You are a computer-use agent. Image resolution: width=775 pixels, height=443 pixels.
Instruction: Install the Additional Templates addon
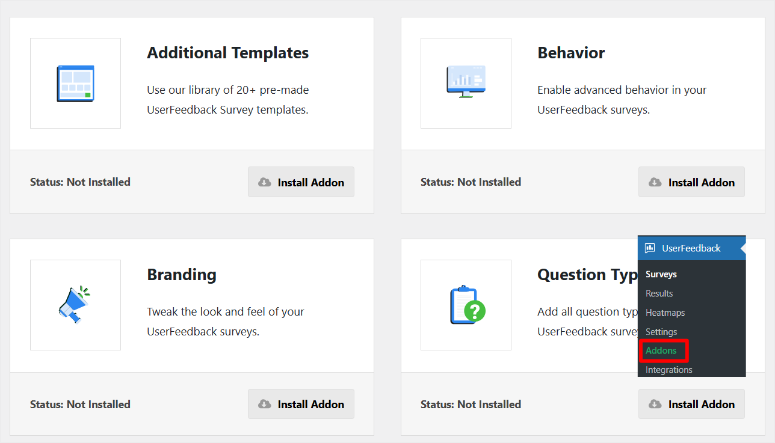tap(301, 182)
